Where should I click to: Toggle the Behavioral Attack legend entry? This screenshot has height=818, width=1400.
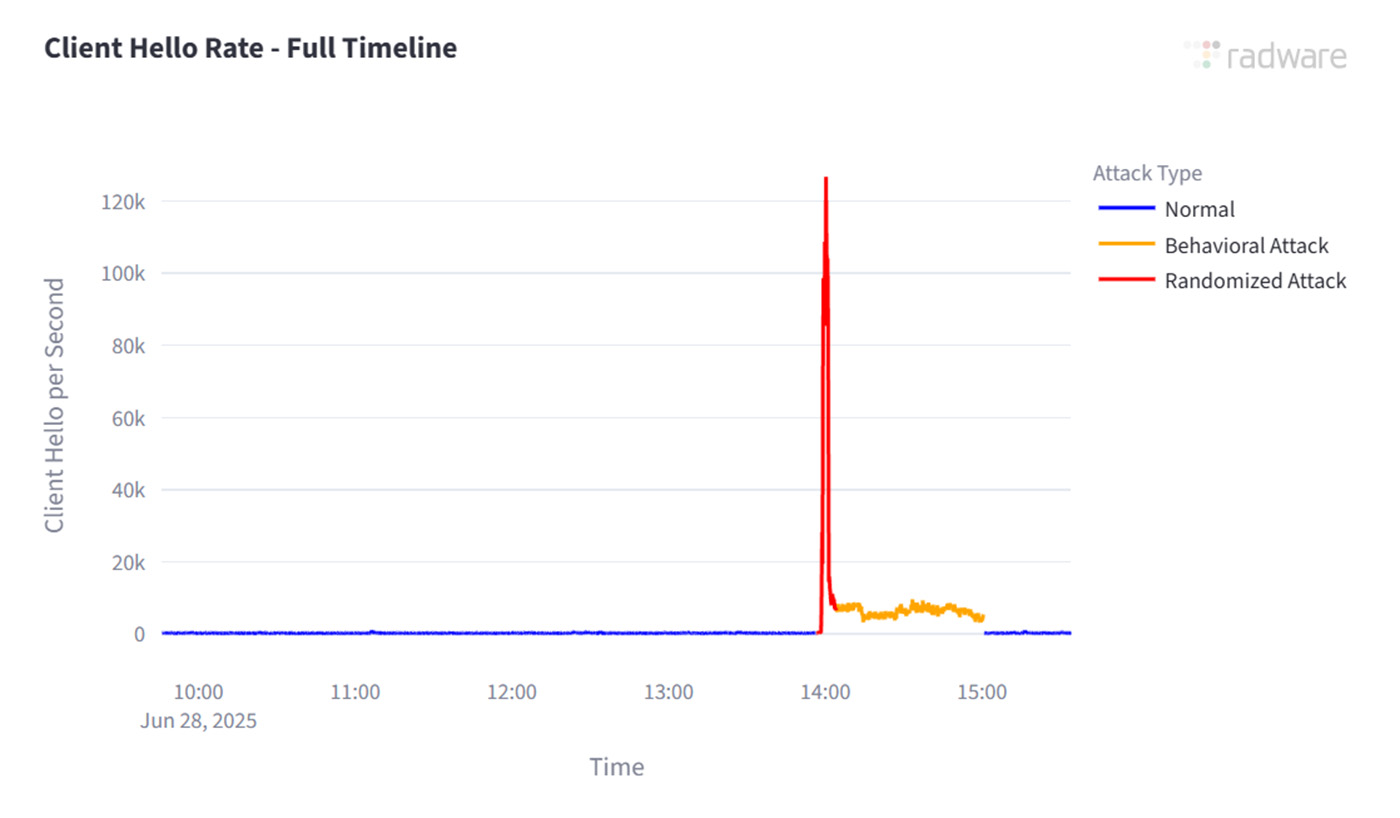(x=1246, y=245)
